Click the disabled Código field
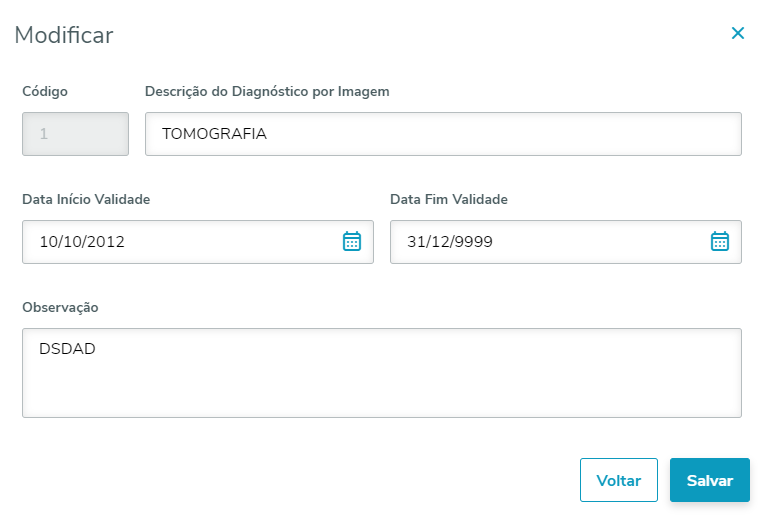 point(75,134)
